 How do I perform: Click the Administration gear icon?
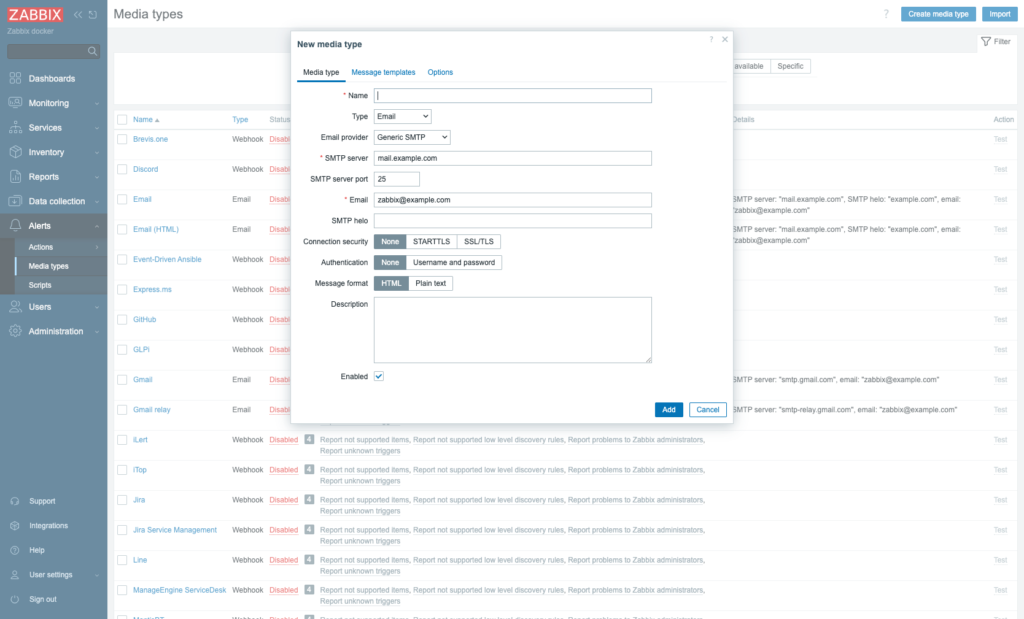(x=15, y=331)
